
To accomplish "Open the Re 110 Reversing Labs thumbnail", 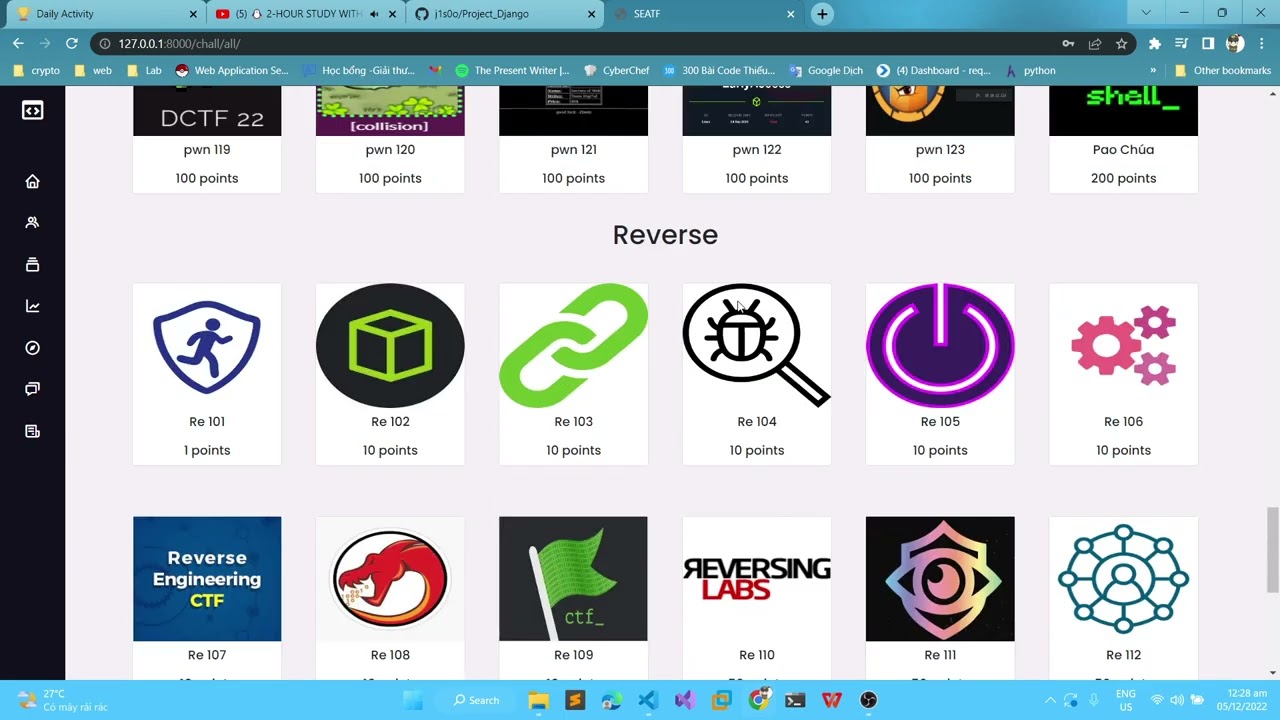I will point(756,579).
